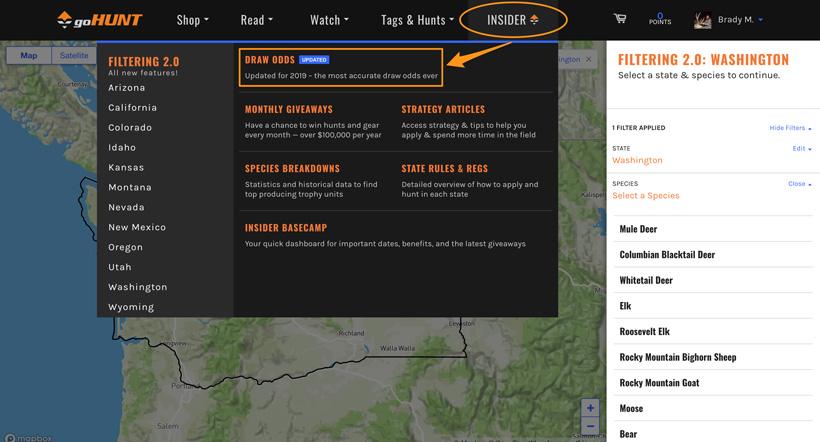Select Idaho in Filtering list
Screen dimensions: 820x442
122,148
